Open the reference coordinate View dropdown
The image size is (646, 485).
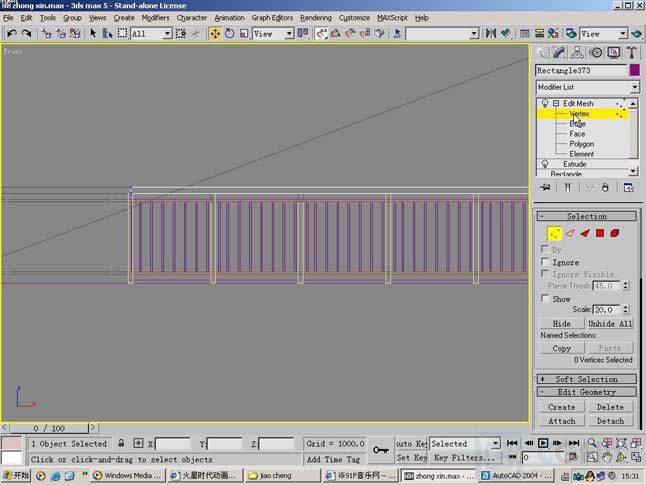(273, 34)
